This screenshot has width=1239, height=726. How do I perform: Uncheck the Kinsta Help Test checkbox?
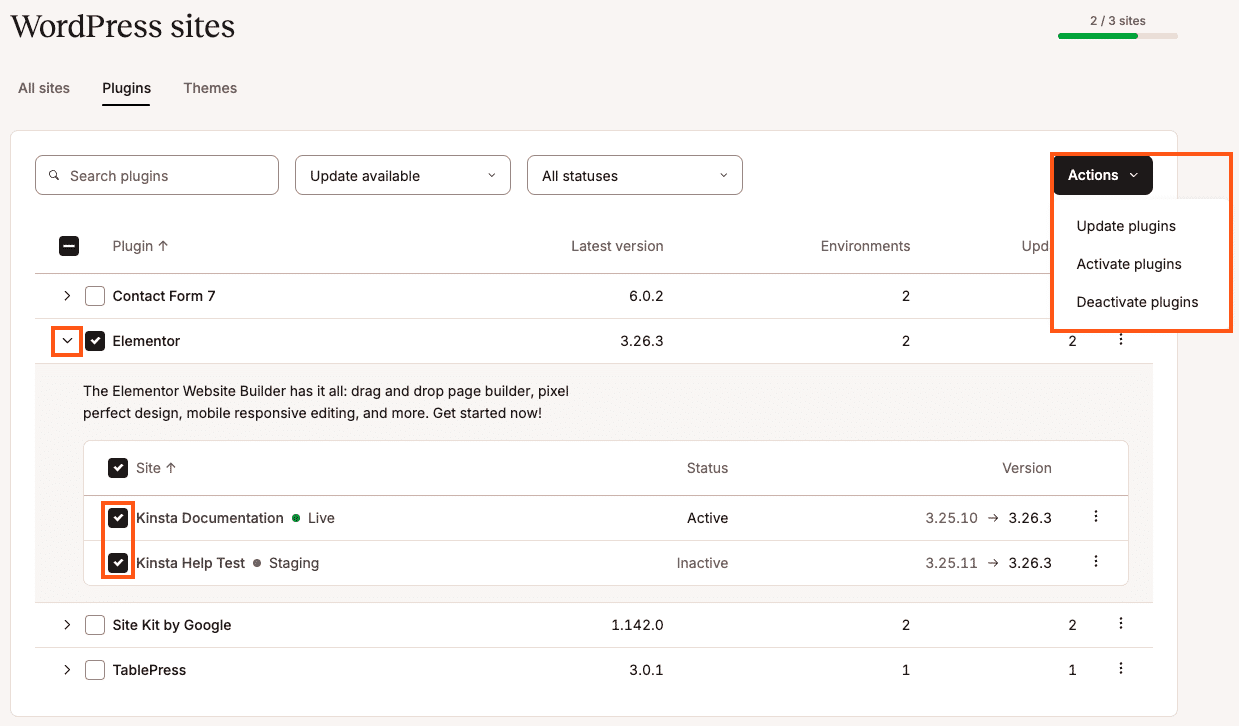pos(118,563)
